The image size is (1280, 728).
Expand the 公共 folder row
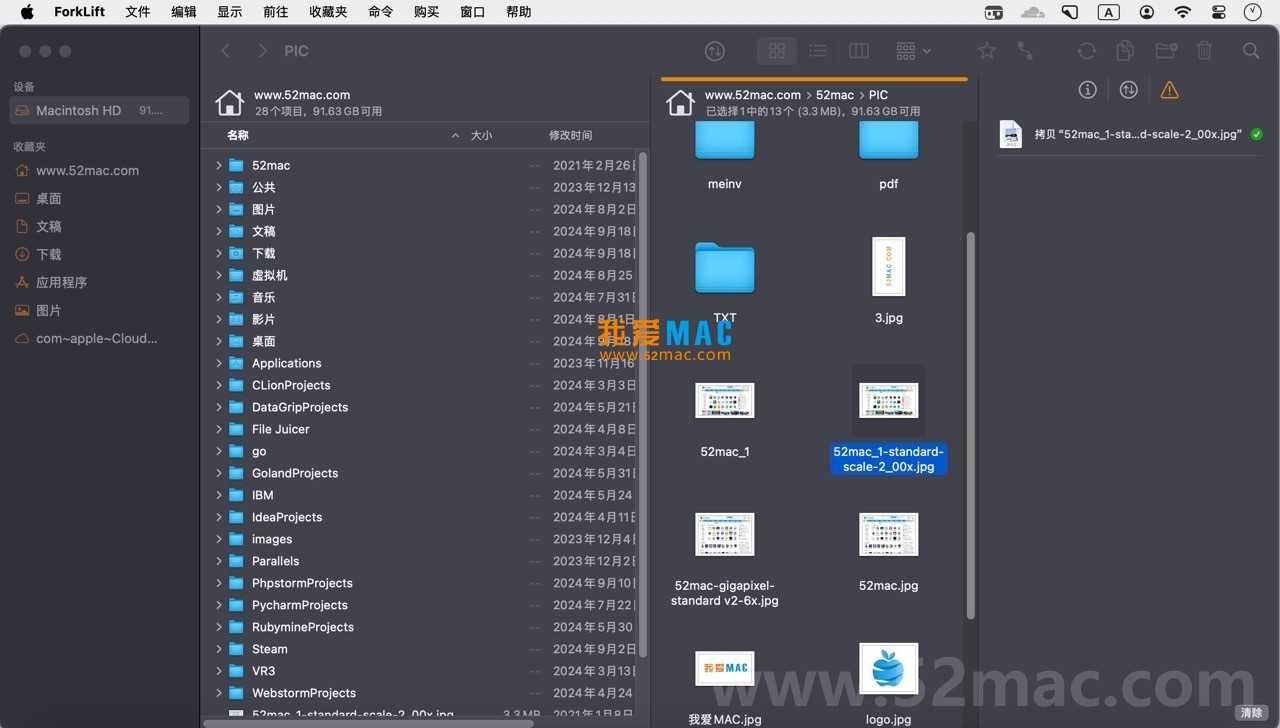(x=219, y=187)
